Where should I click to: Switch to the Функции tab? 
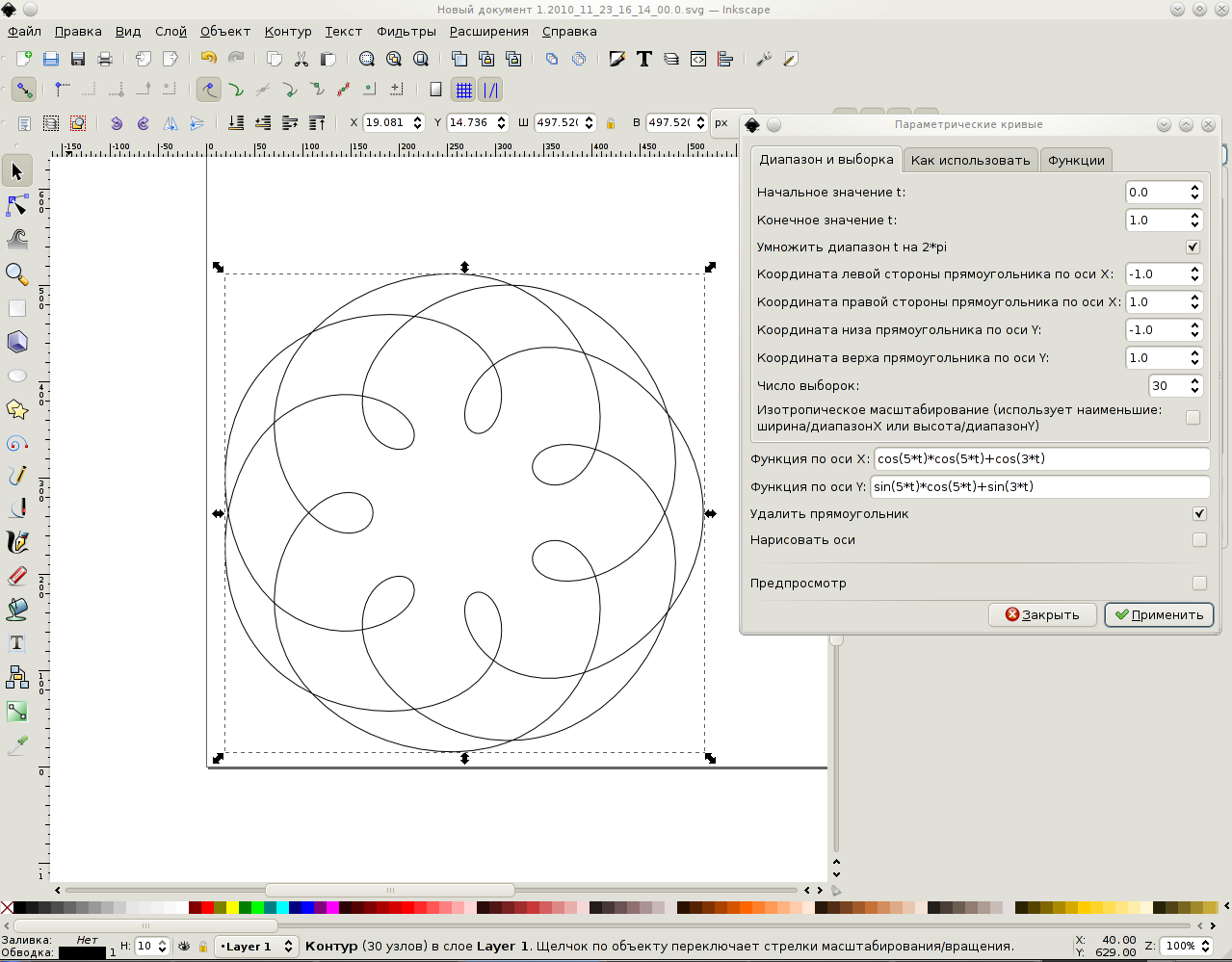tap(1076, 160)
